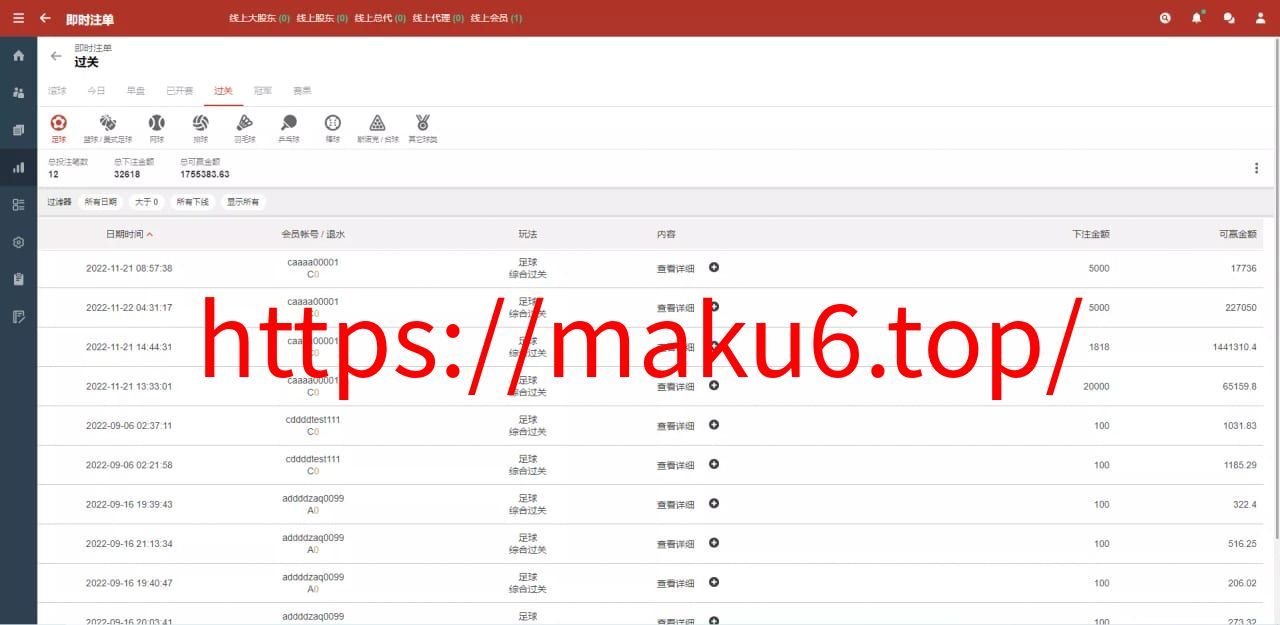1280x625 pixels.
Task: Open the user account icon in header
Action: coord(1261,18)
